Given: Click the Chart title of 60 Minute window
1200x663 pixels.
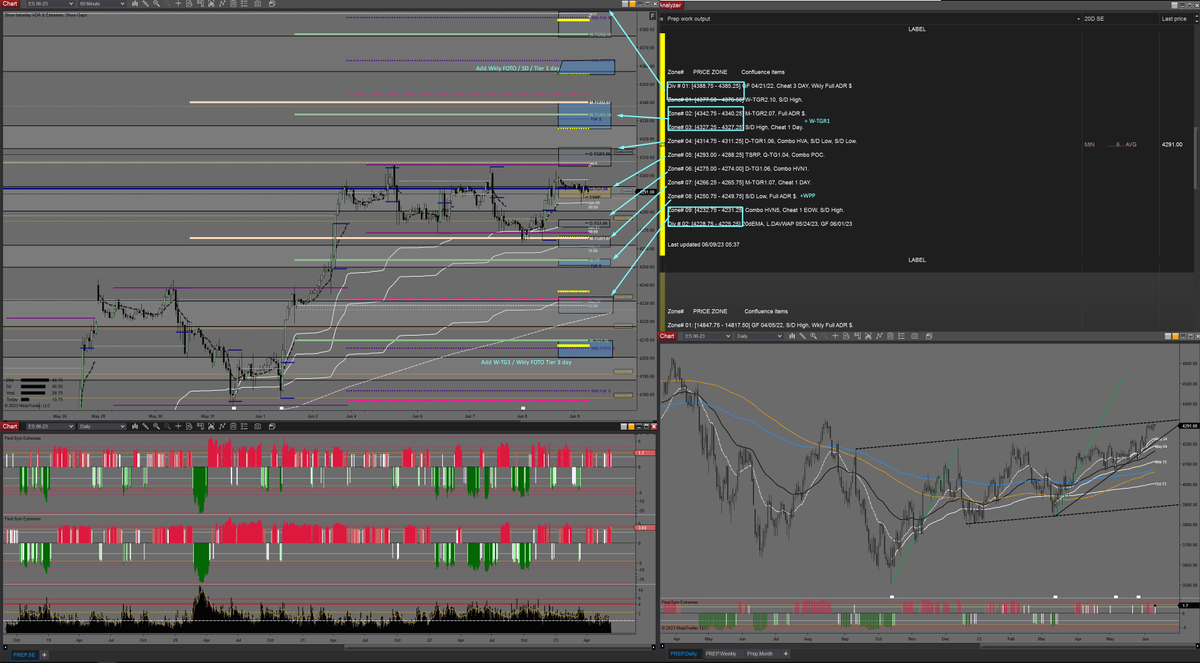Looking at the screenshot, I should point(10,4).
